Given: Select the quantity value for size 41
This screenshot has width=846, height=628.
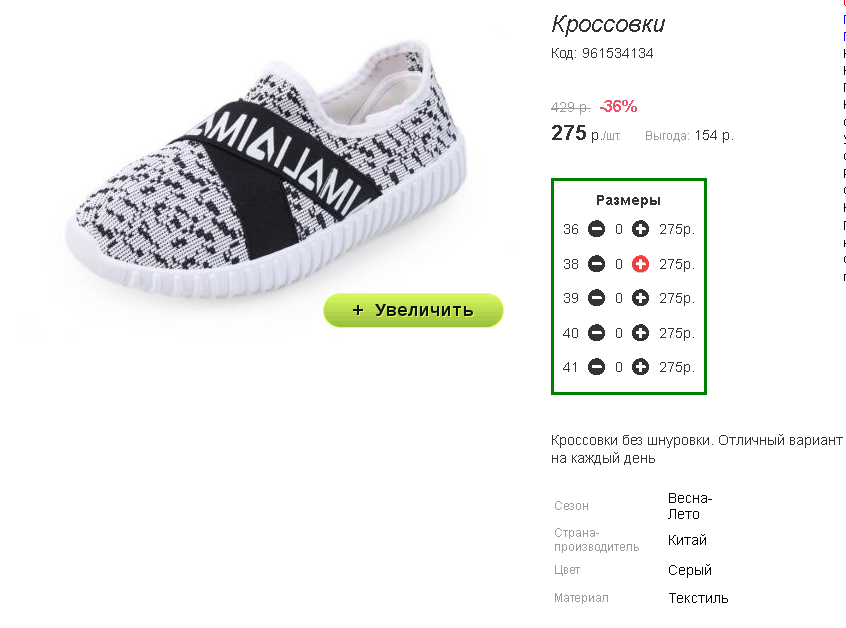Looking at the screenshot, I should (619, 367).
